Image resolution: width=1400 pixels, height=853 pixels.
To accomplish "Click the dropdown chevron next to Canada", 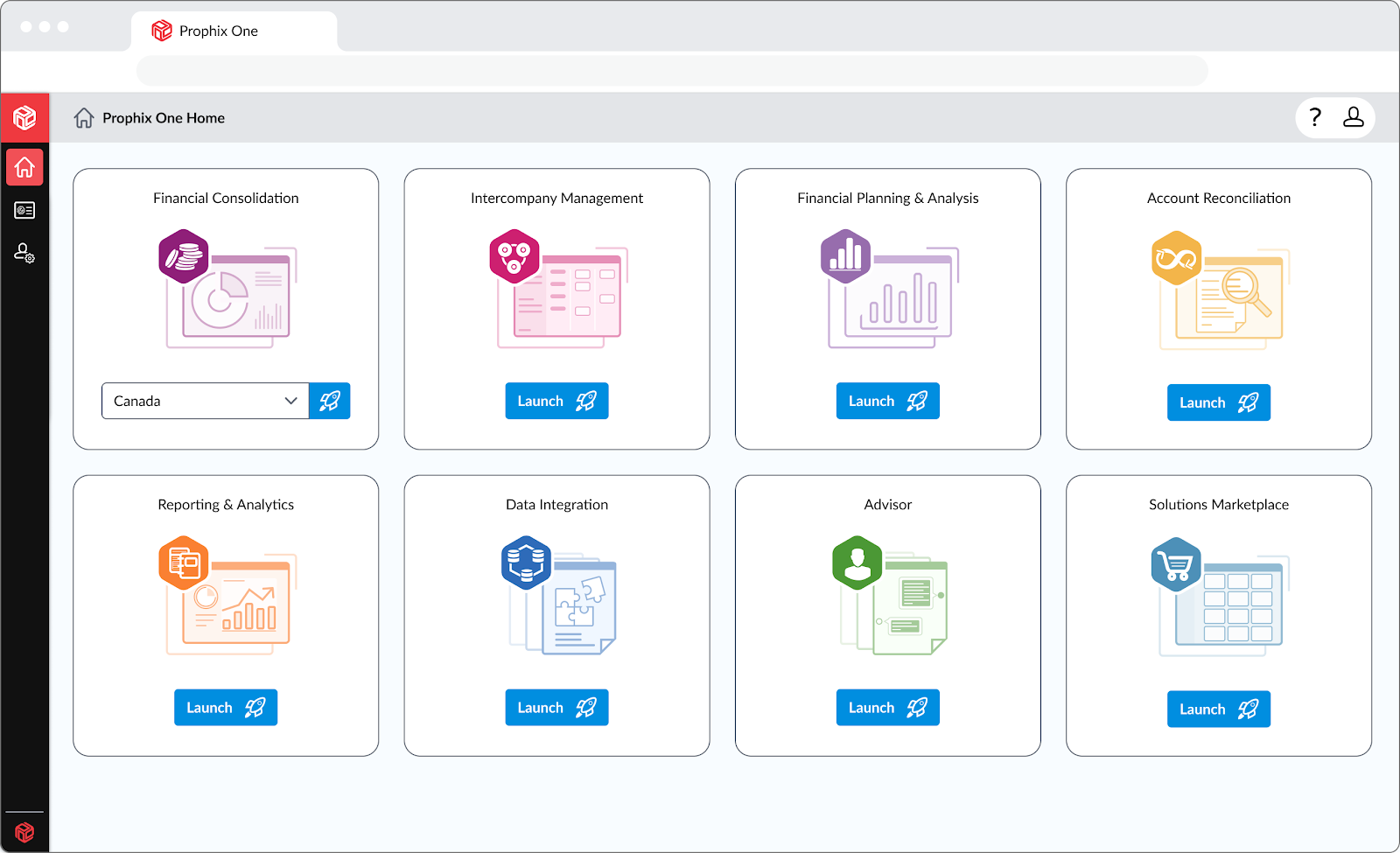I will (x=291, y=401).
